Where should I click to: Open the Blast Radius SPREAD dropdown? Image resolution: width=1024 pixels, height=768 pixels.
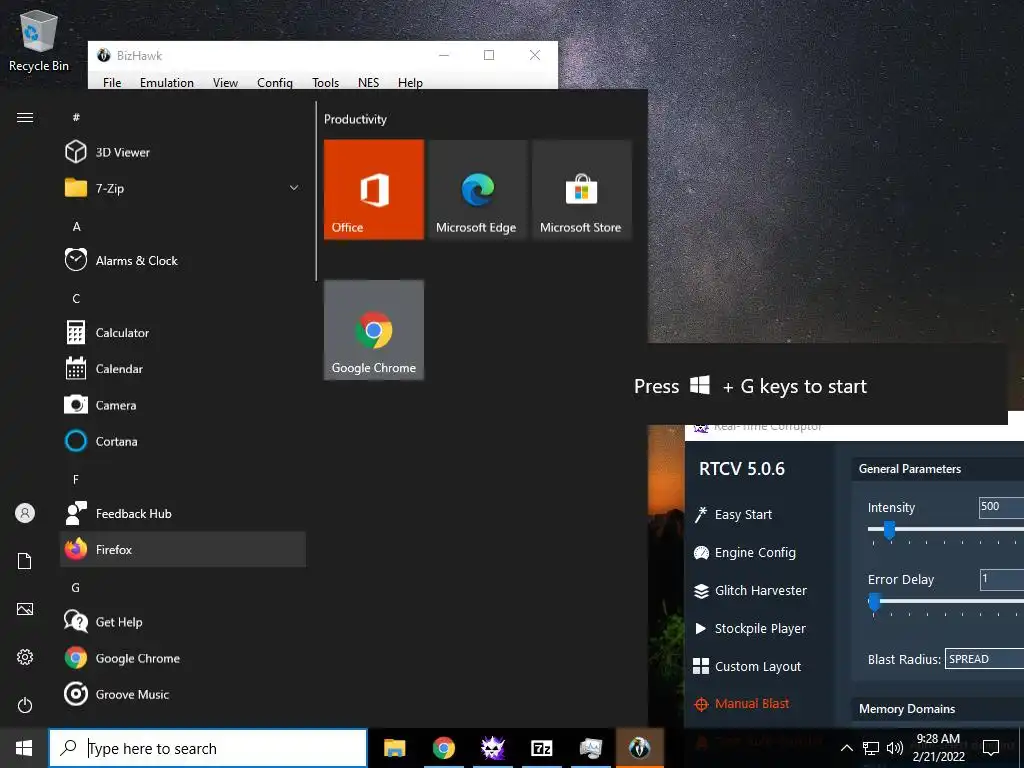tap(984, 659)
